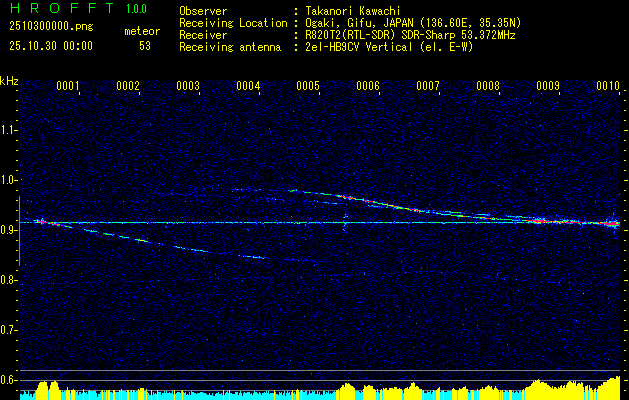Click time marker 0008
The height and width of the screenshot is (400, 629).
(488, 86)
